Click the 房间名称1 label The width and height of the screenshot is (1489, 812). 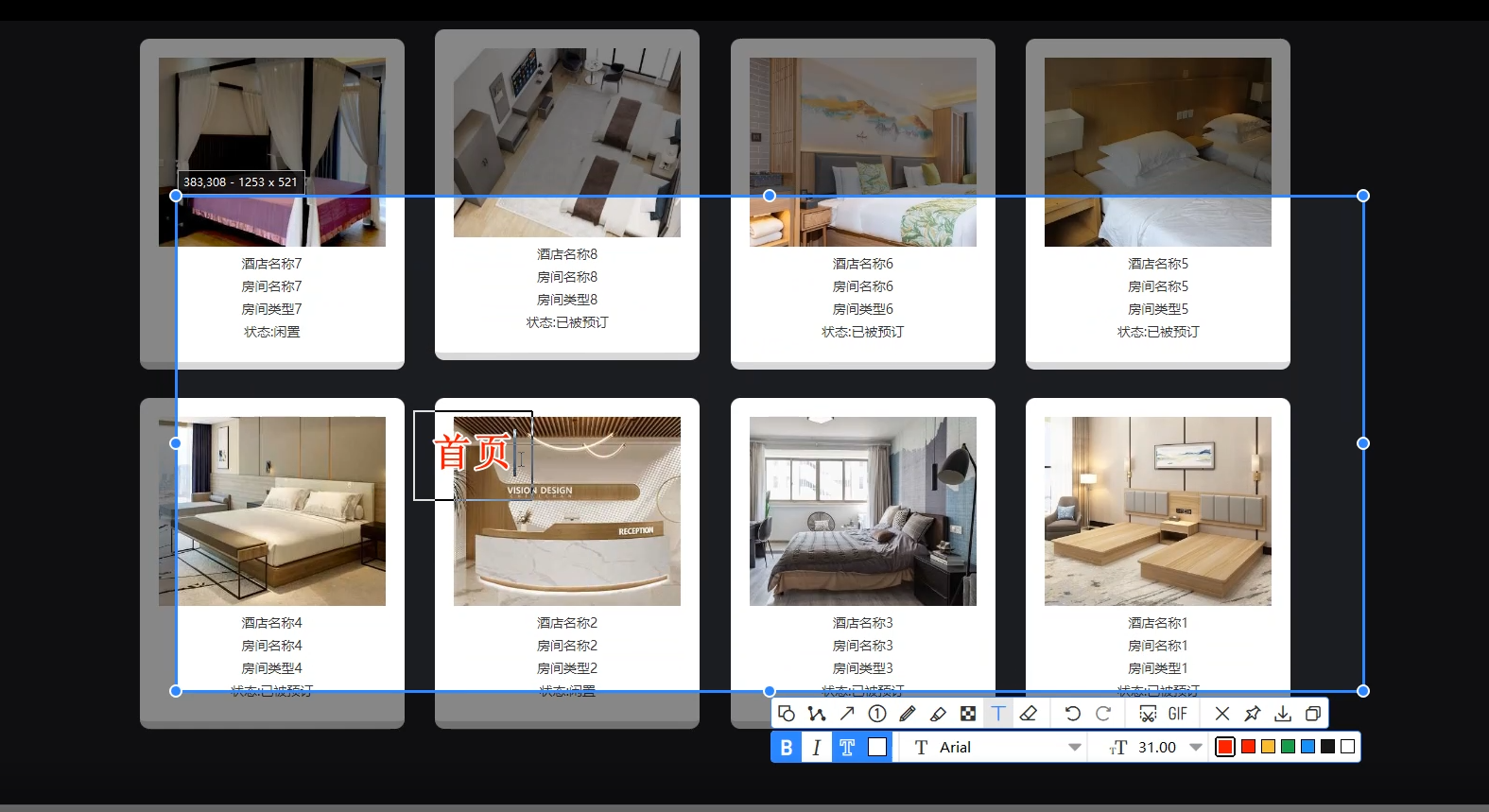pyautogui.click(x=1158, y=646)
